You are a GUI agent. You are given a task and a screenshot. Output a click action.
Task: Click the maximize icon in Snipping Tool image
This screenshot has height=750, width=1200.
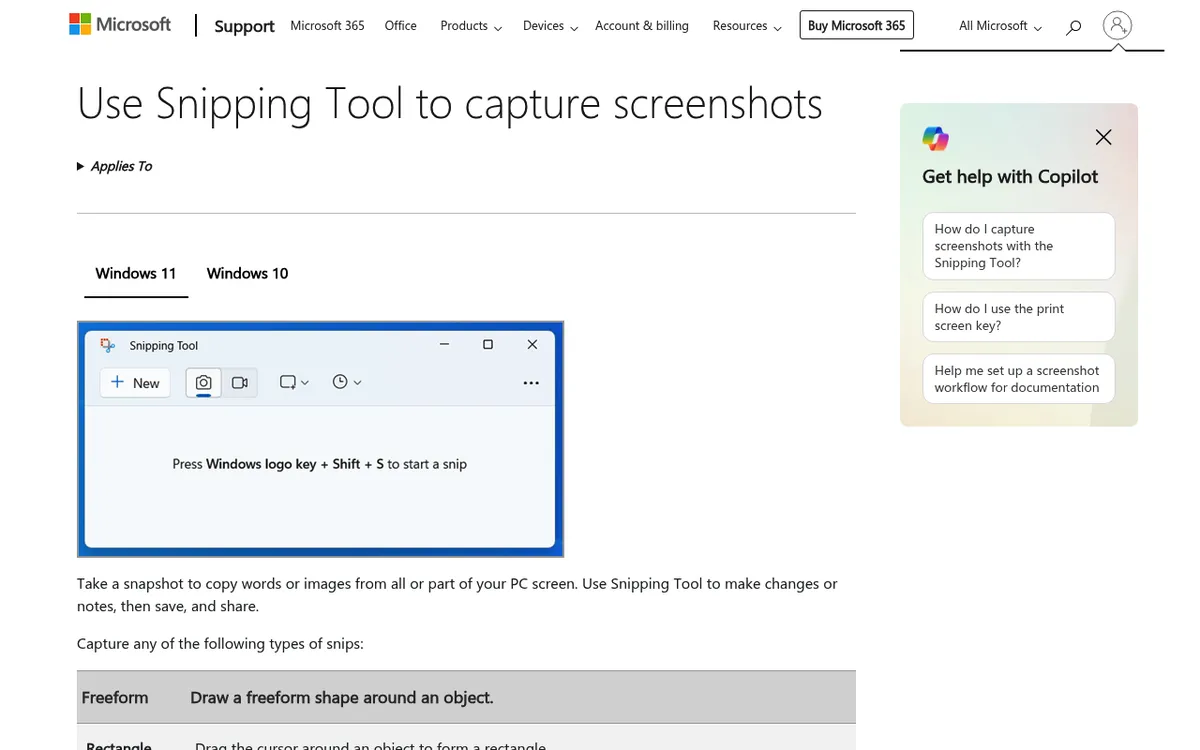tap(488, 344)
